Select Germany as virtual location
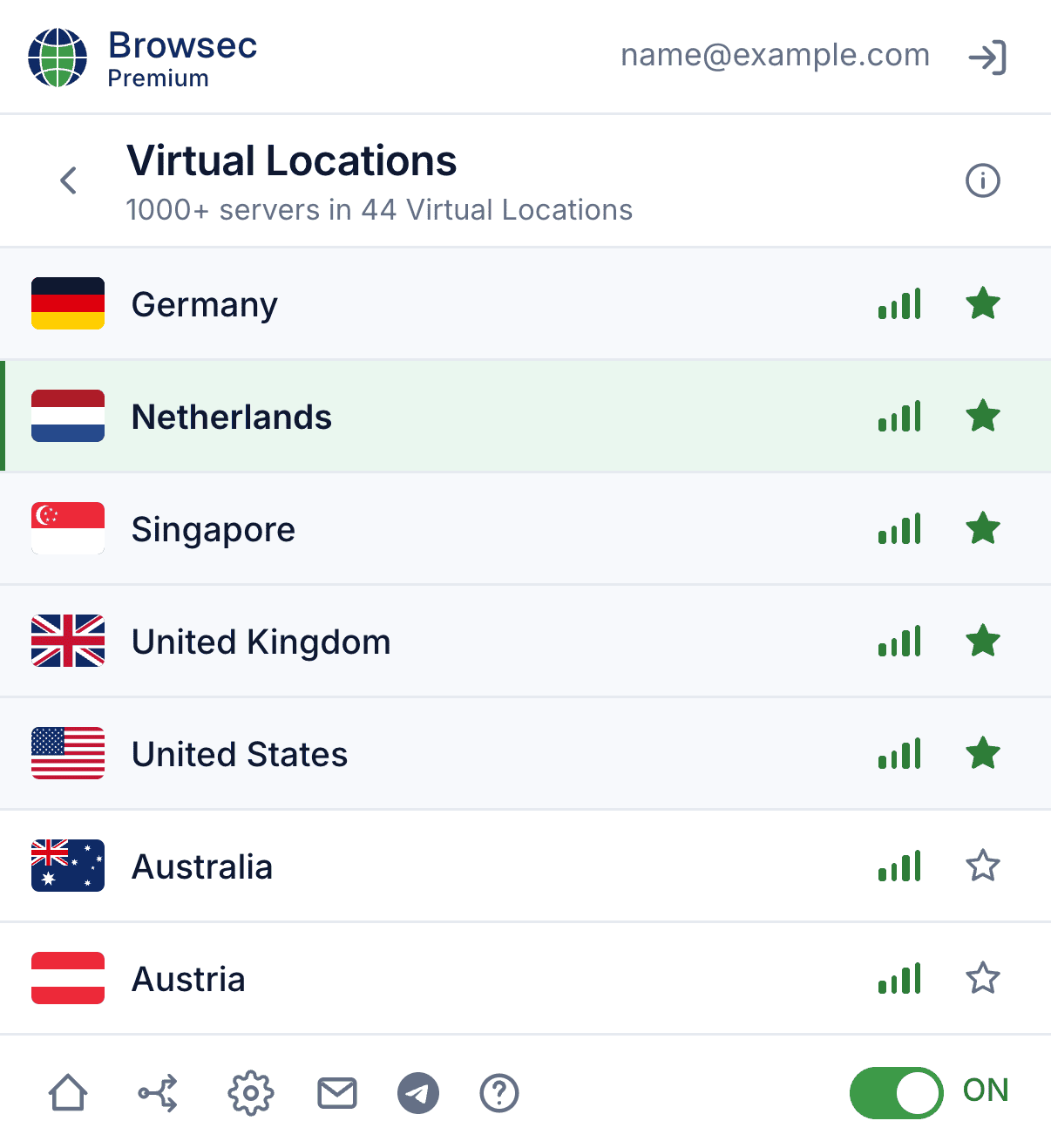The image size is (1051, 1148). (525, 304)
